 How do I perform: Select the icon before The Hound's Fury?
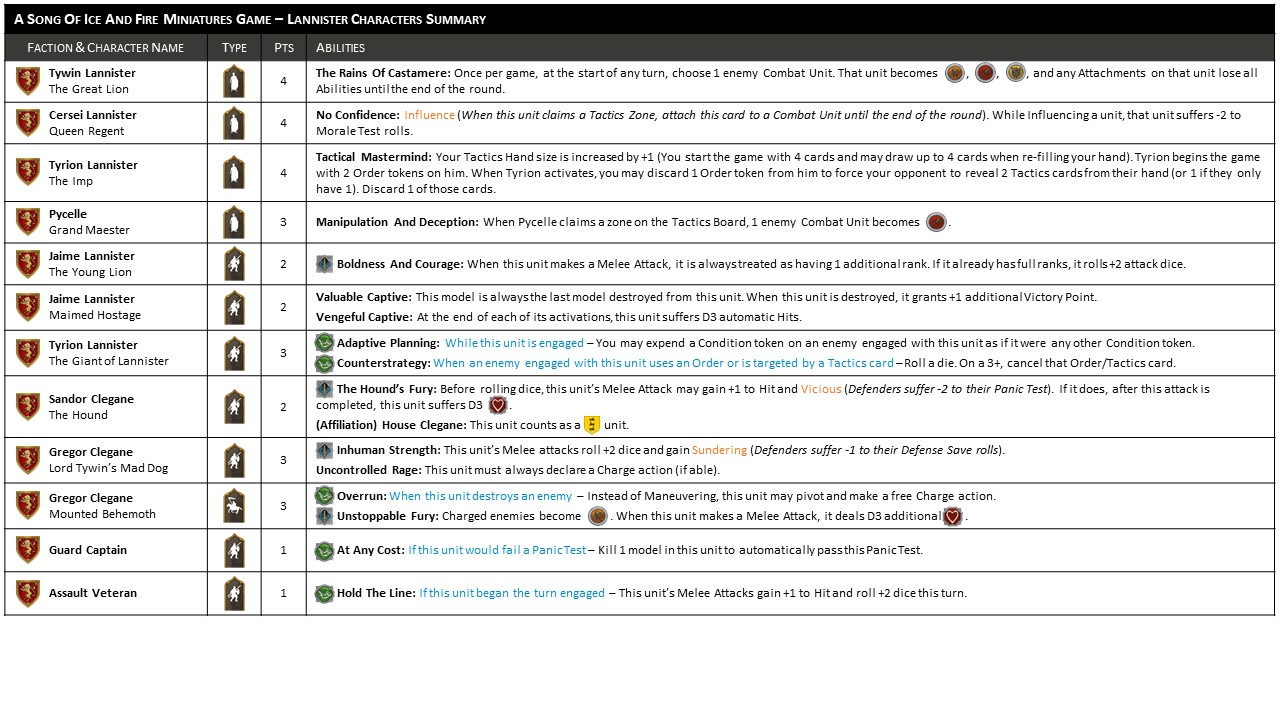pyautogui.click(x=324, y=389)
